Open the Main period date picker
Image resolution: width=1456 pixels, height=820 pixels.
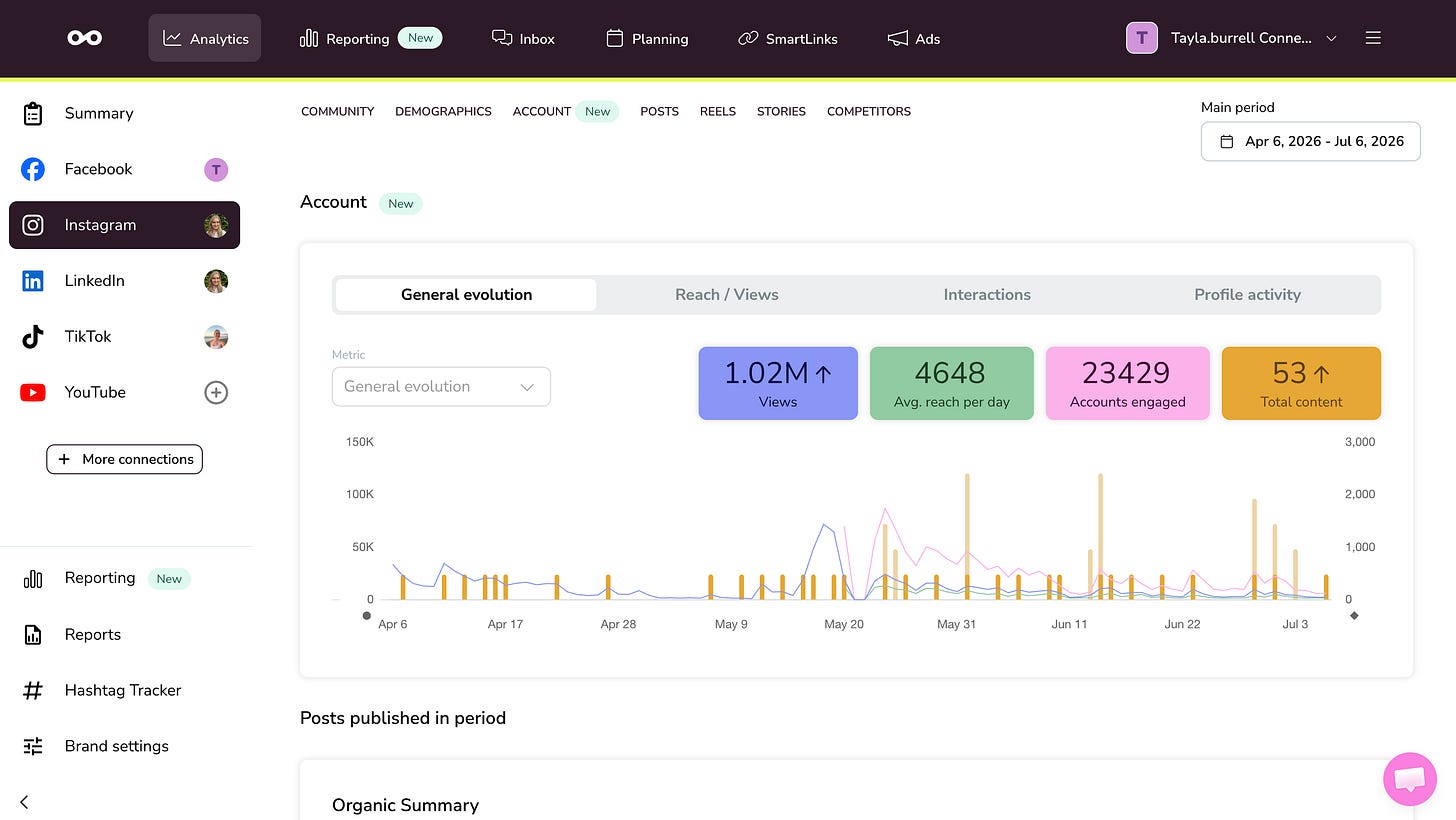click(x=1310, y=141)
